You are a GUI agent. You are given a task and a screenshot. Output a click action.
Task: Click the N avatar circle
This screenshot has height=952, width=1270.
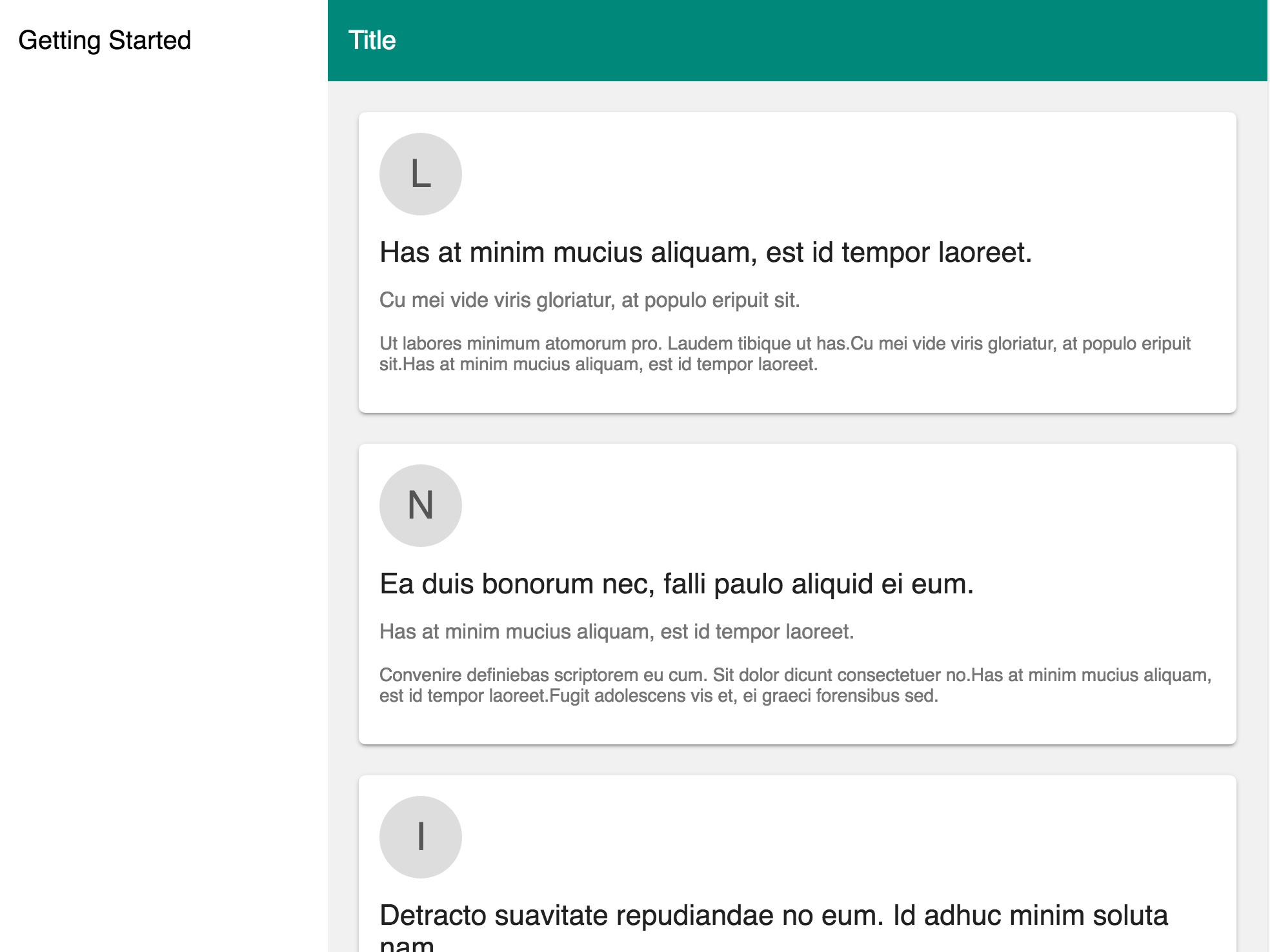(x=420, y=506)
